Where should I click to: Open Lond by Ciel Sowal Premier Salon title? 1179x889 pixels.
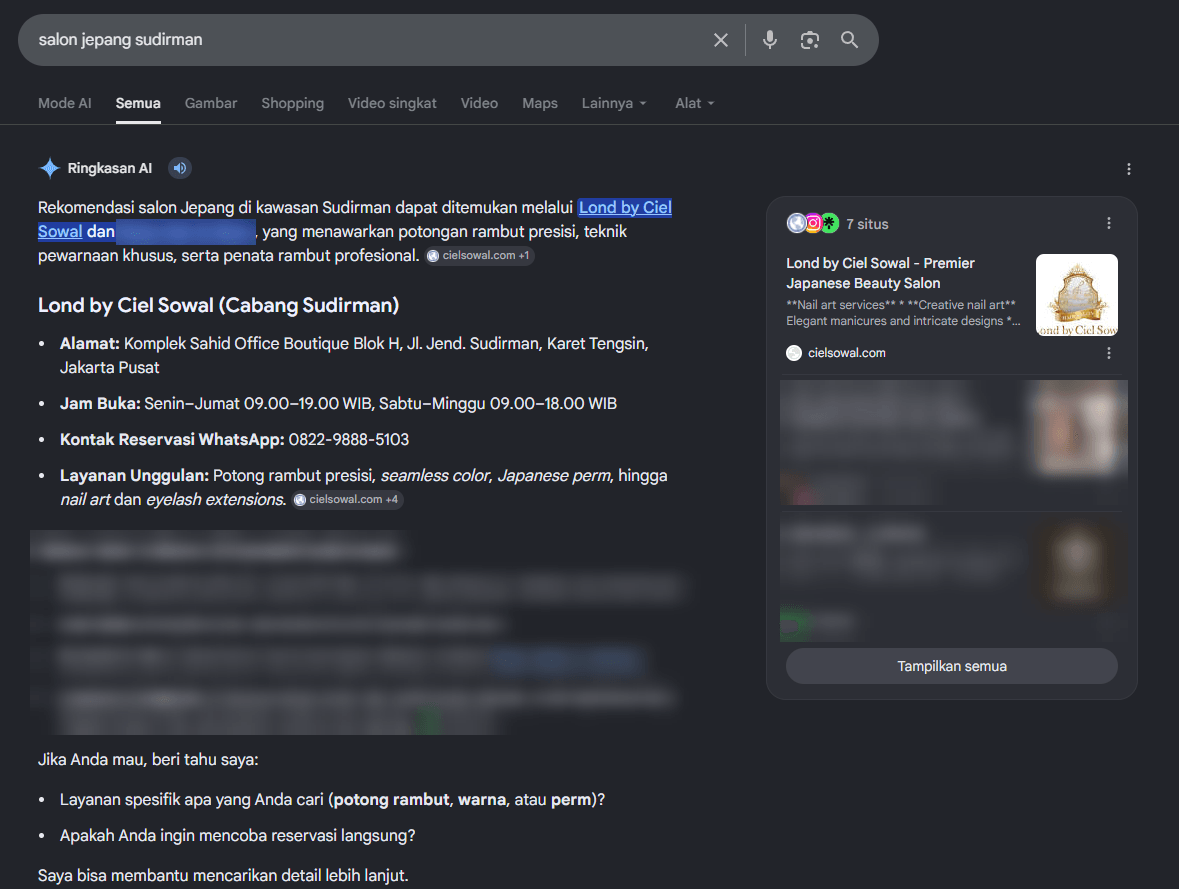coord(880,273)
